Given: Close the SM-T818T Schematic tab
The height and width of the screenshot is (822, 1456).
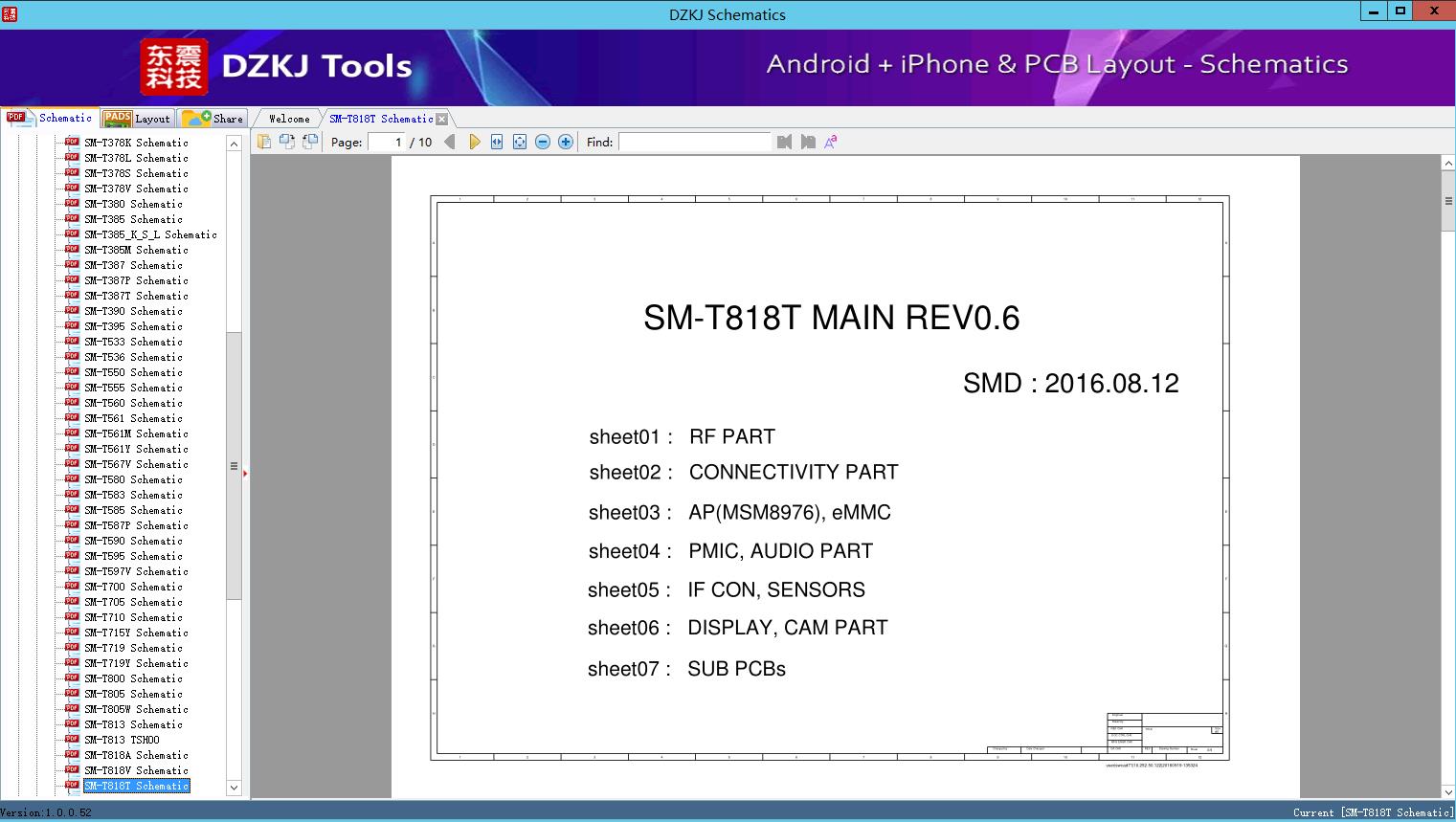Looking at the screenshot, I should pos(441,119).
